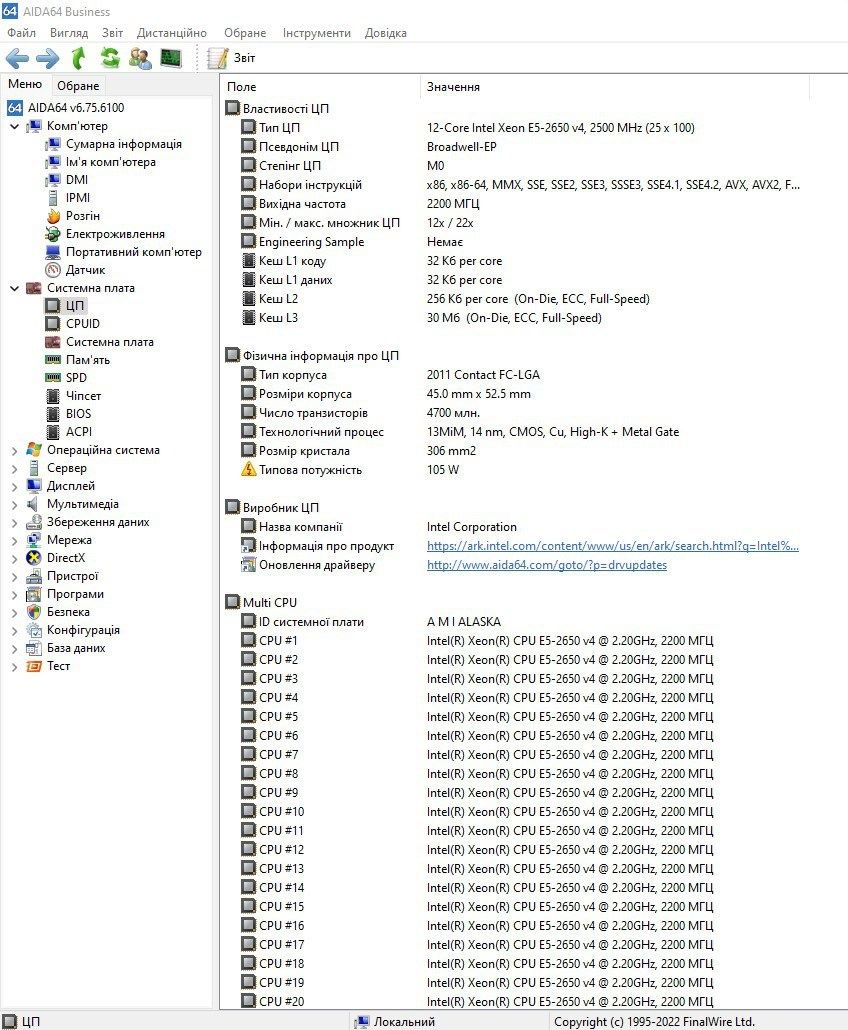Click the Локальний status bar entry
848x1030 pixels.
click(395, 1021)
